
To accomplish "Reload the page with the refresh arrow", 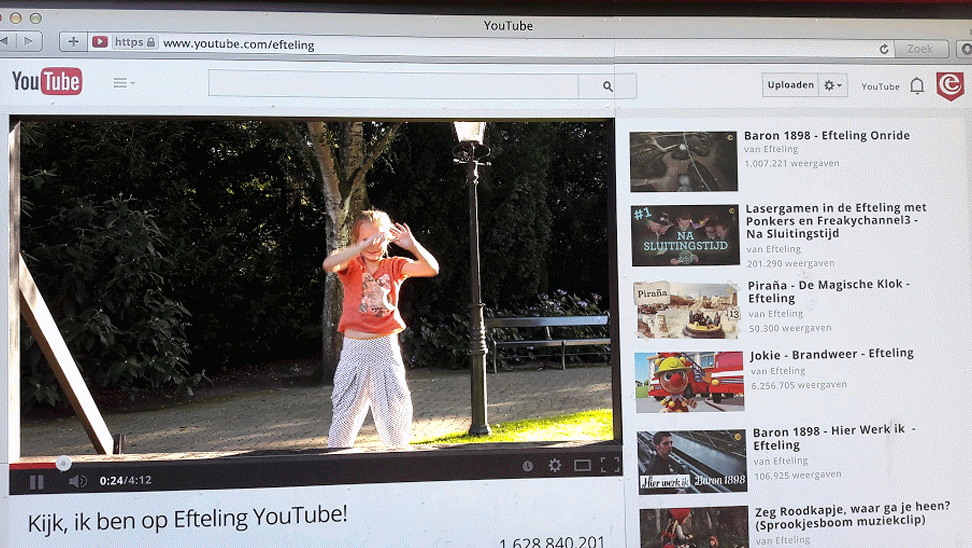I will pyautogui.click(x=884, y=48).
